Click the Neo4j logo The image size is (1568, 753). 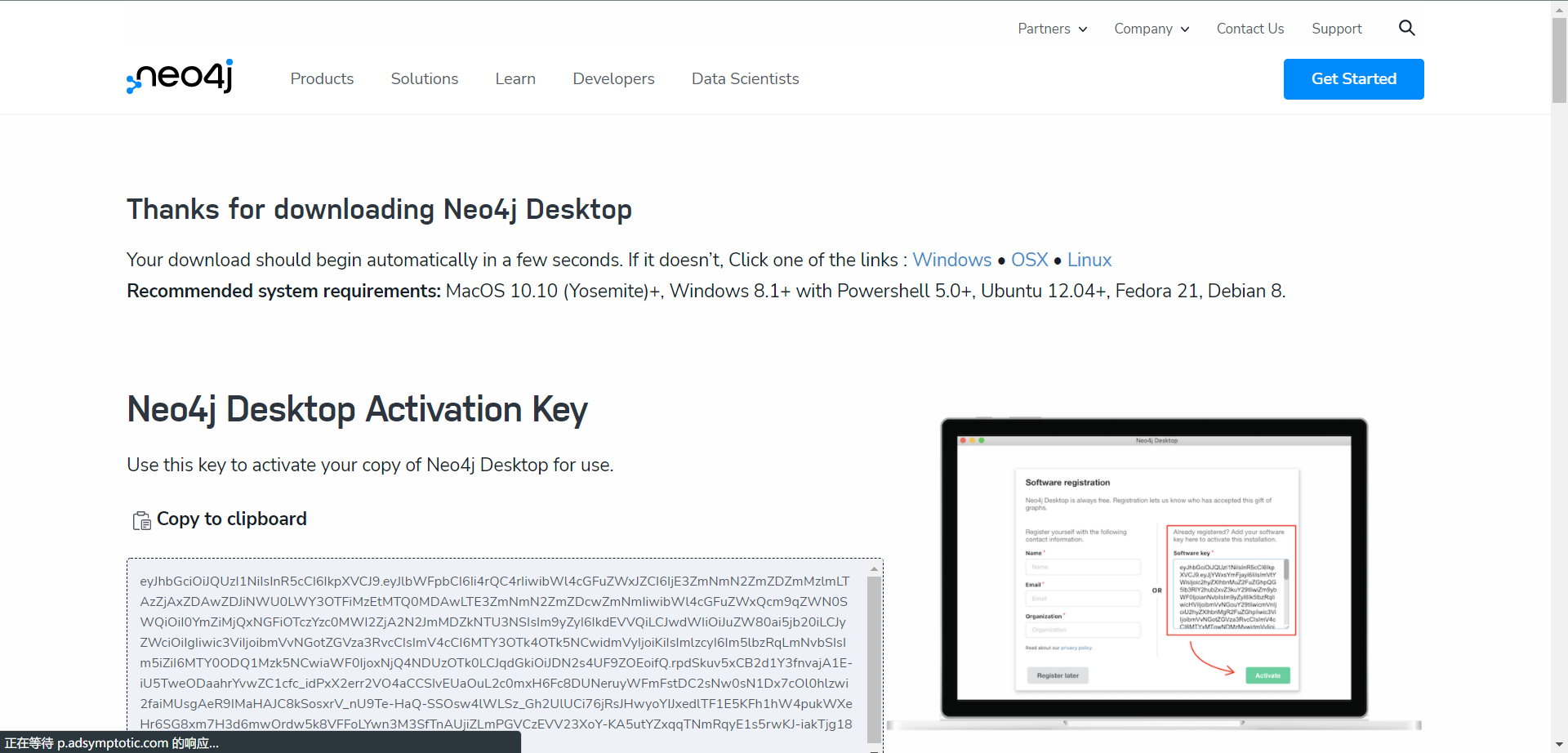tap(180, 77)
